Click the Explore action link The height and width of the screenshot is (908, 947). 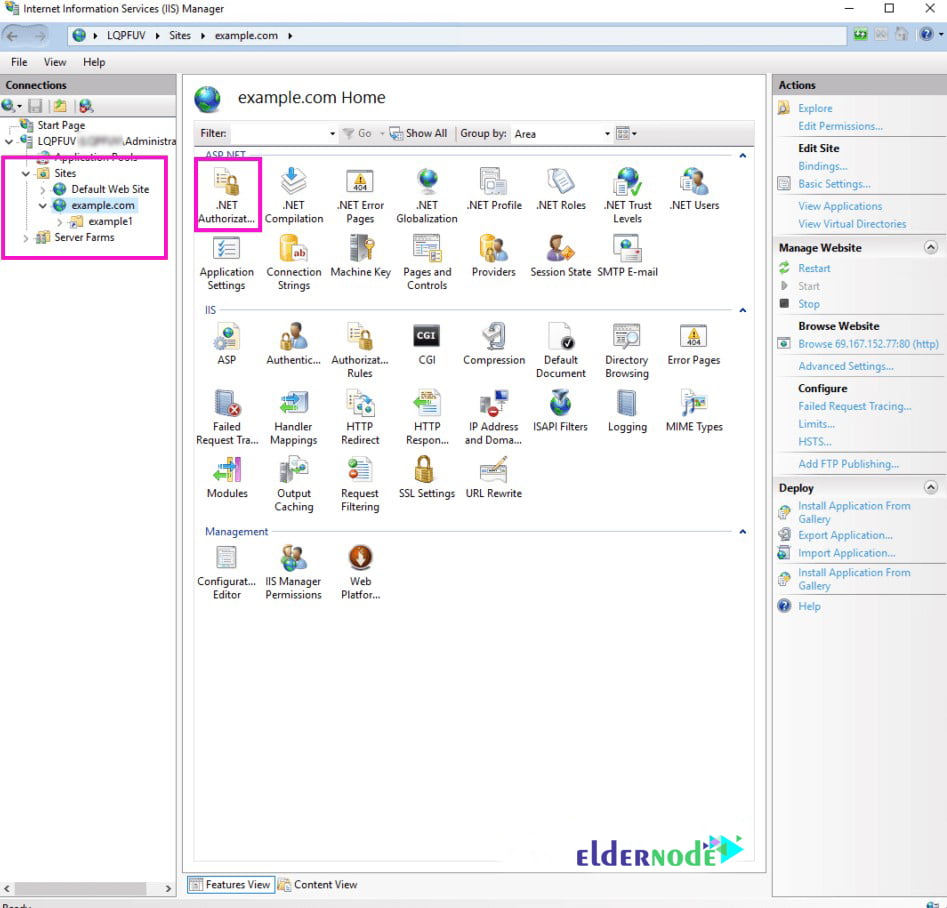815,109
